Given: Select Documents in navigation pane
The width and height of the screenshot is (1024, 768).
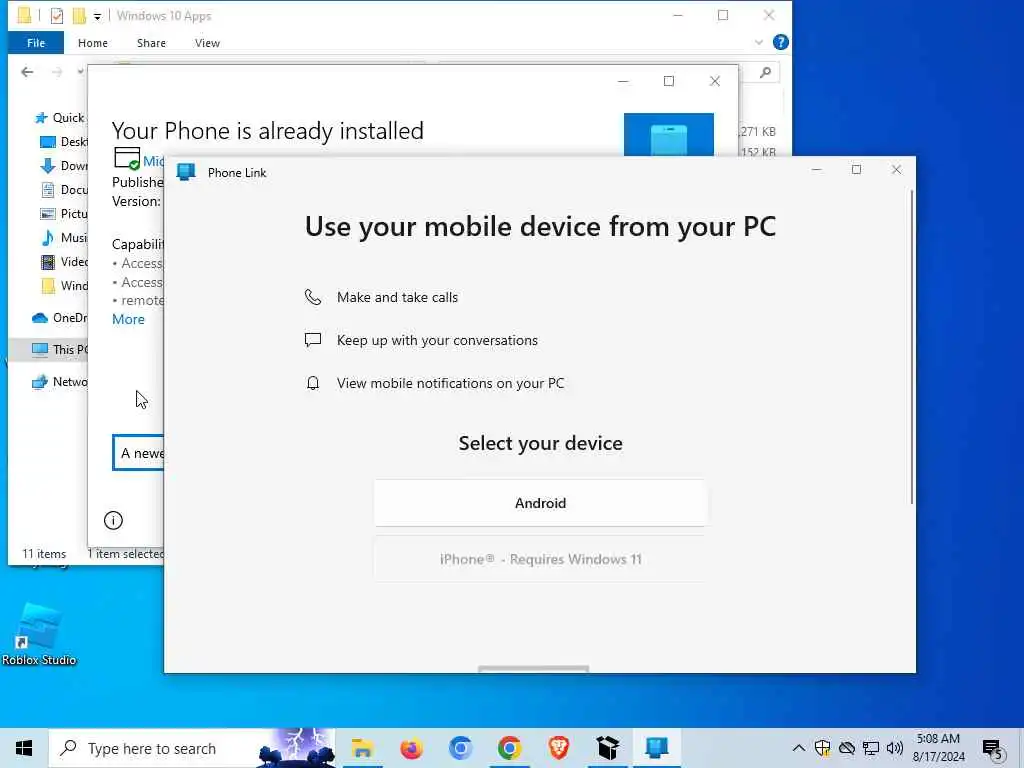Looking at the screenshot, I should click(64, 189).
